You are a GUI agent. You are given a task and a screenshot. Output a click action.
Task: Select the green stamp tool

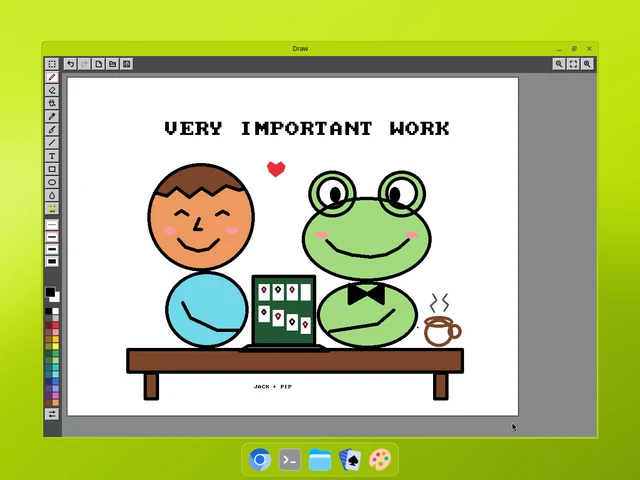pyautogui.click(x=52, y=209)
